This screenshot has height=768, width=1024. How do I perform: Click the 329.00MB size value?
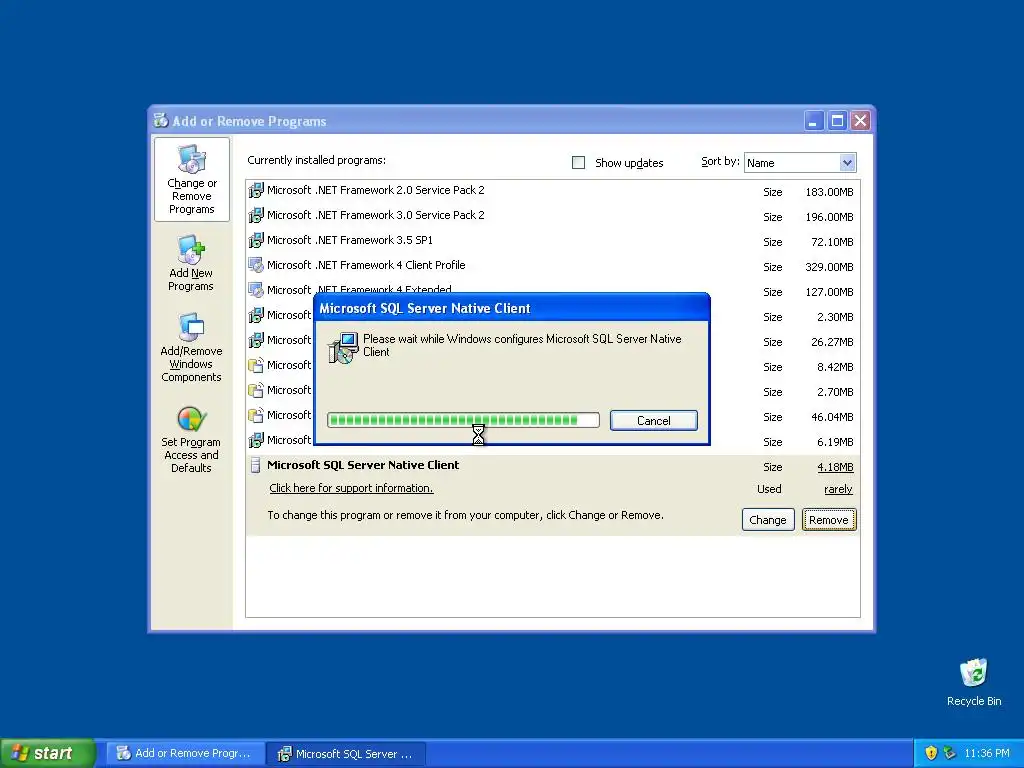click(829, 266)
